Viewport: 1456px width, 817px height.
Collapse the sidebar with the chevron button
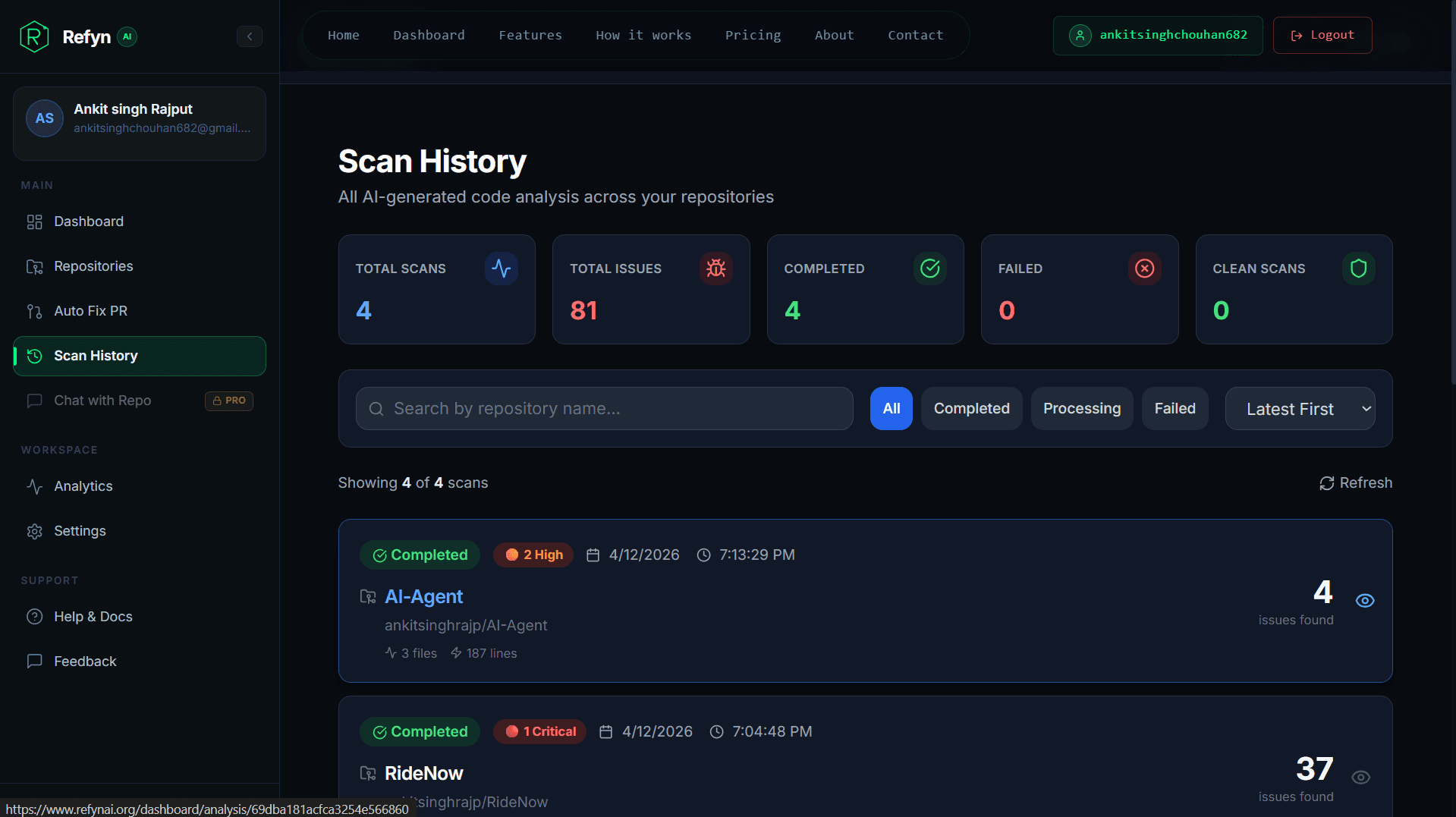pos(249,36)
